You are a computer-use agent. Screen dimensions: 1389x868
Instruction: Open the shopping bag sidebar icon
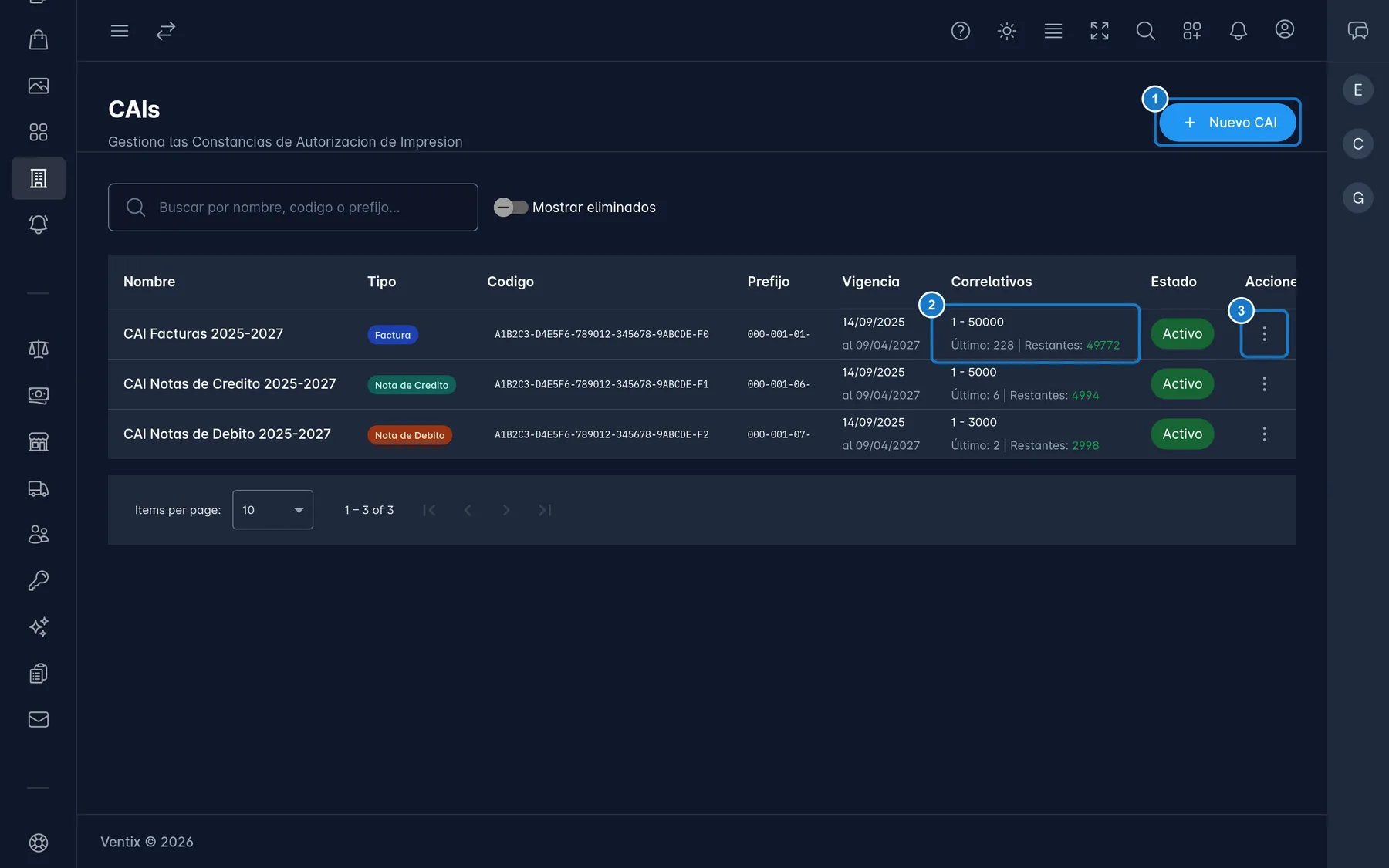tap(39, 39)
